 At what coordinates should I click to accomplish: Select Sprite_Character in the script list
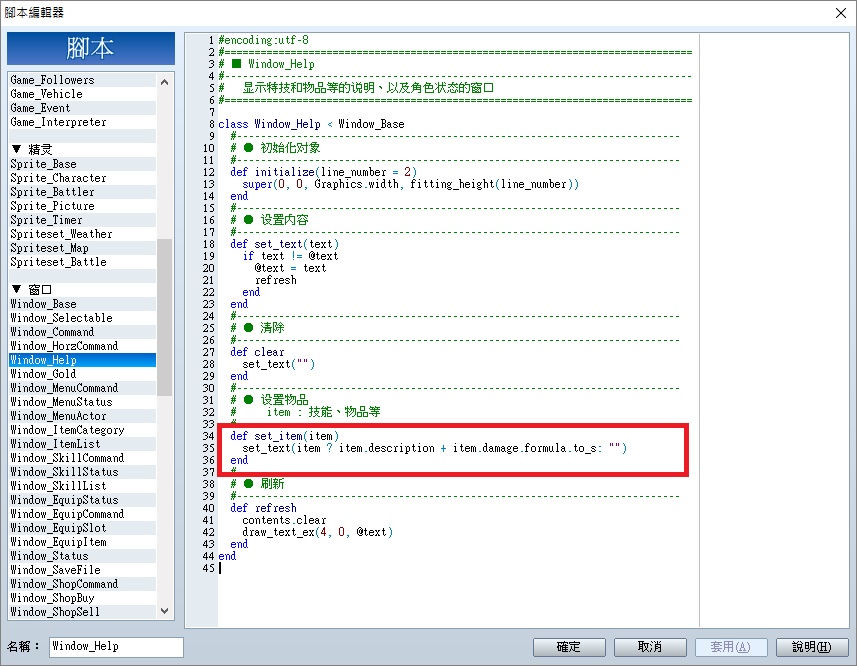[83, 178]
